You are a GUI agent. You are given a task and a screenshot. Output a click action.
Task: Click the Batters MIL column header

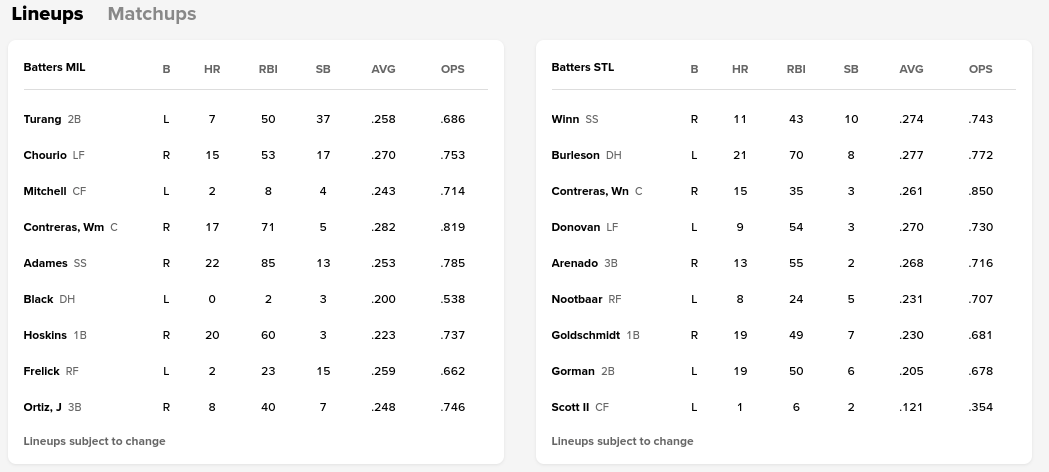click(x=54, y=68)
